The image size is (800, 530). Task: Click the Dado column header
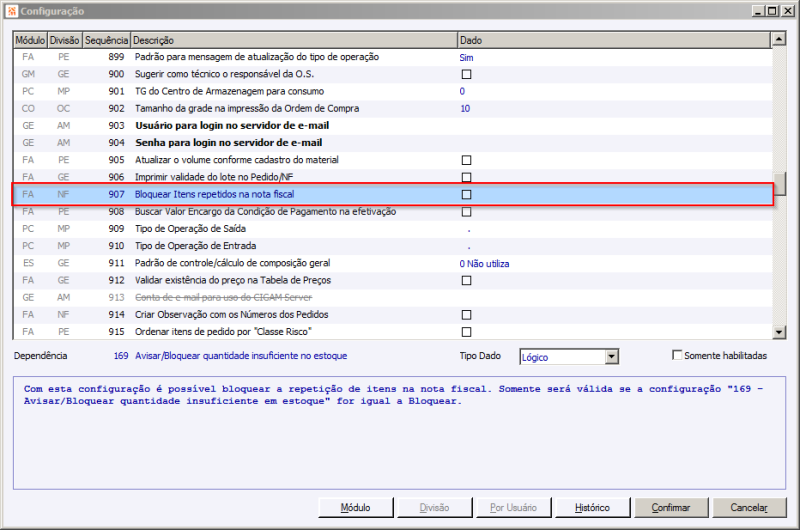click(x=614, y=40)
